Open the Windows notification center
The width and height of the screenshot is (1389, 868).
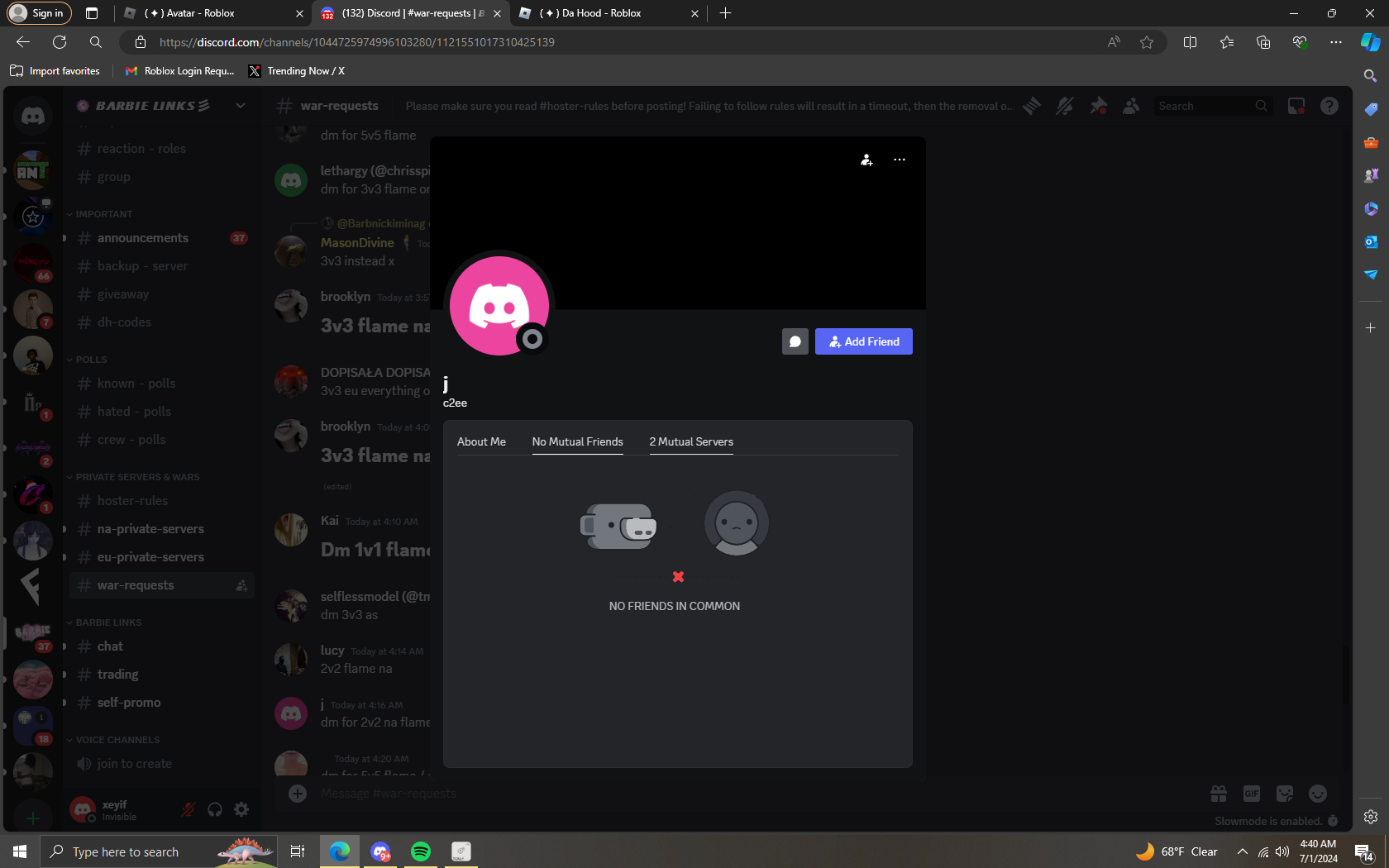click(1364, 851)
